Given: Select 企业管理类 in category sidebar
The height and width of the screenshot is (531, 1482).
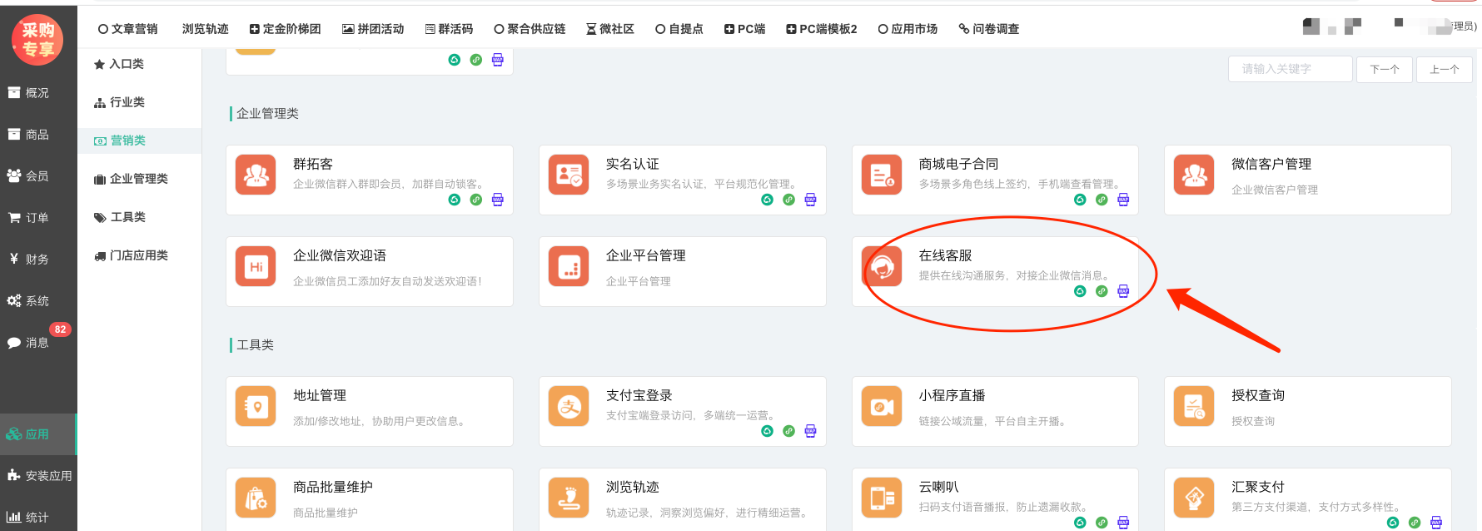Looking at the screenshot, I should click(131, 179).
